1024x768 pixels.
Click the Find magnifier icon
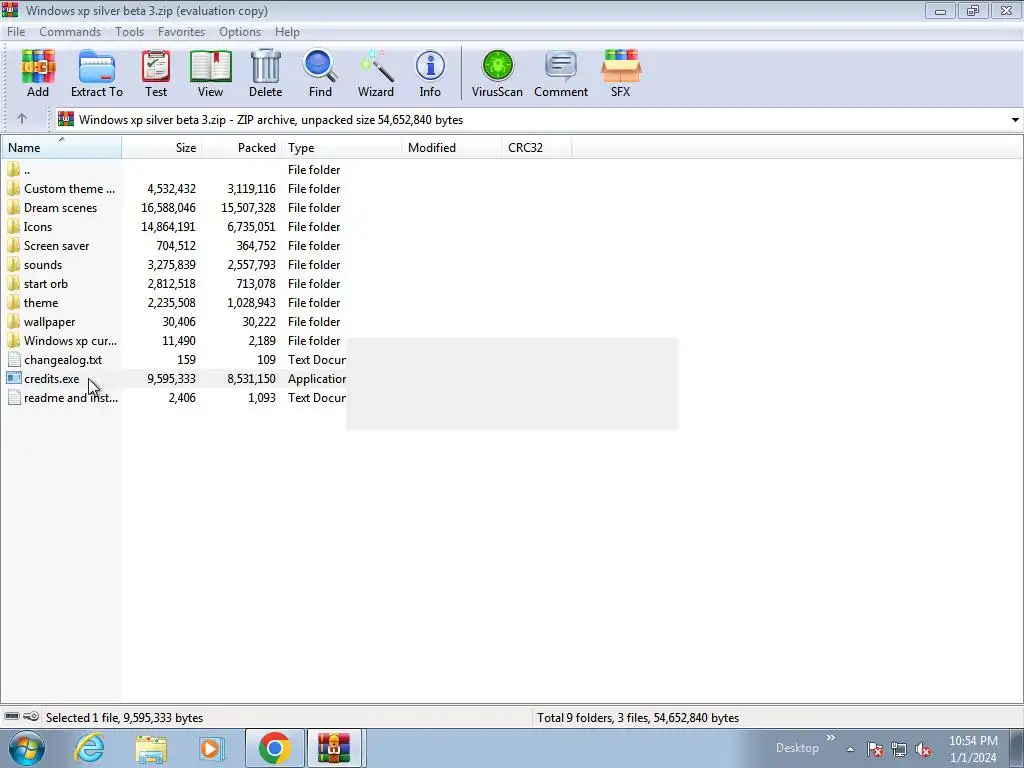click(320, 73)
